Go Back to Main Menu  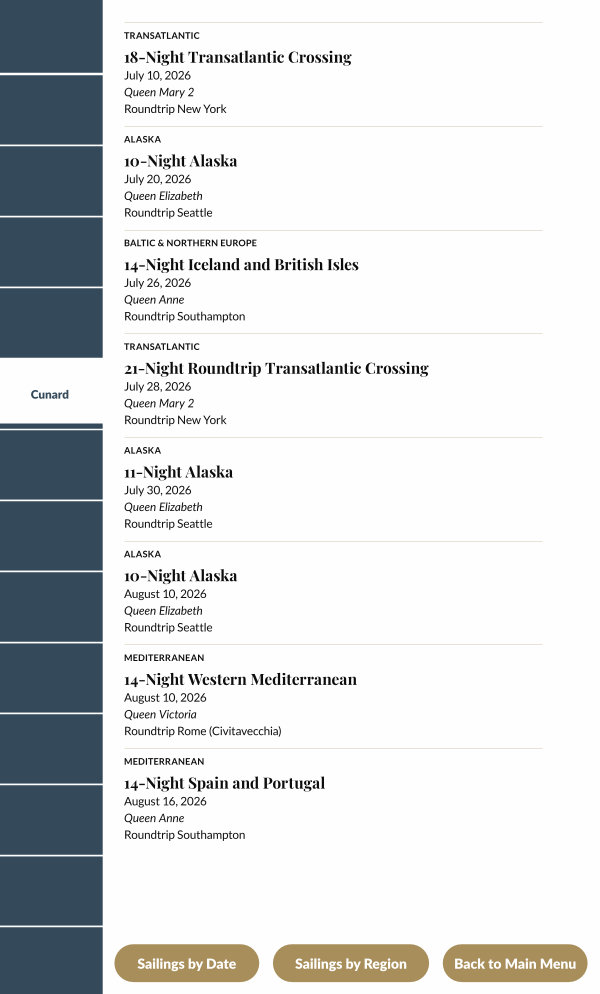pyautogui.click(x=515, y=964)
